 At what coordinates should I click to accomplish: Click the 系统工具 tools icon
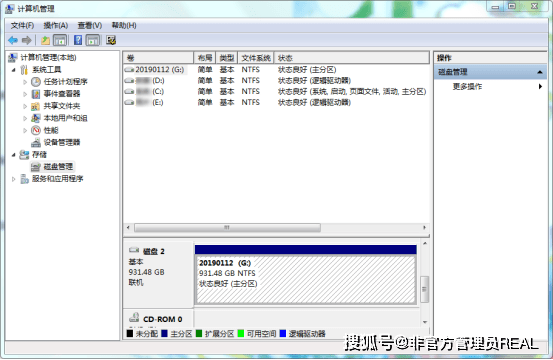24,70
